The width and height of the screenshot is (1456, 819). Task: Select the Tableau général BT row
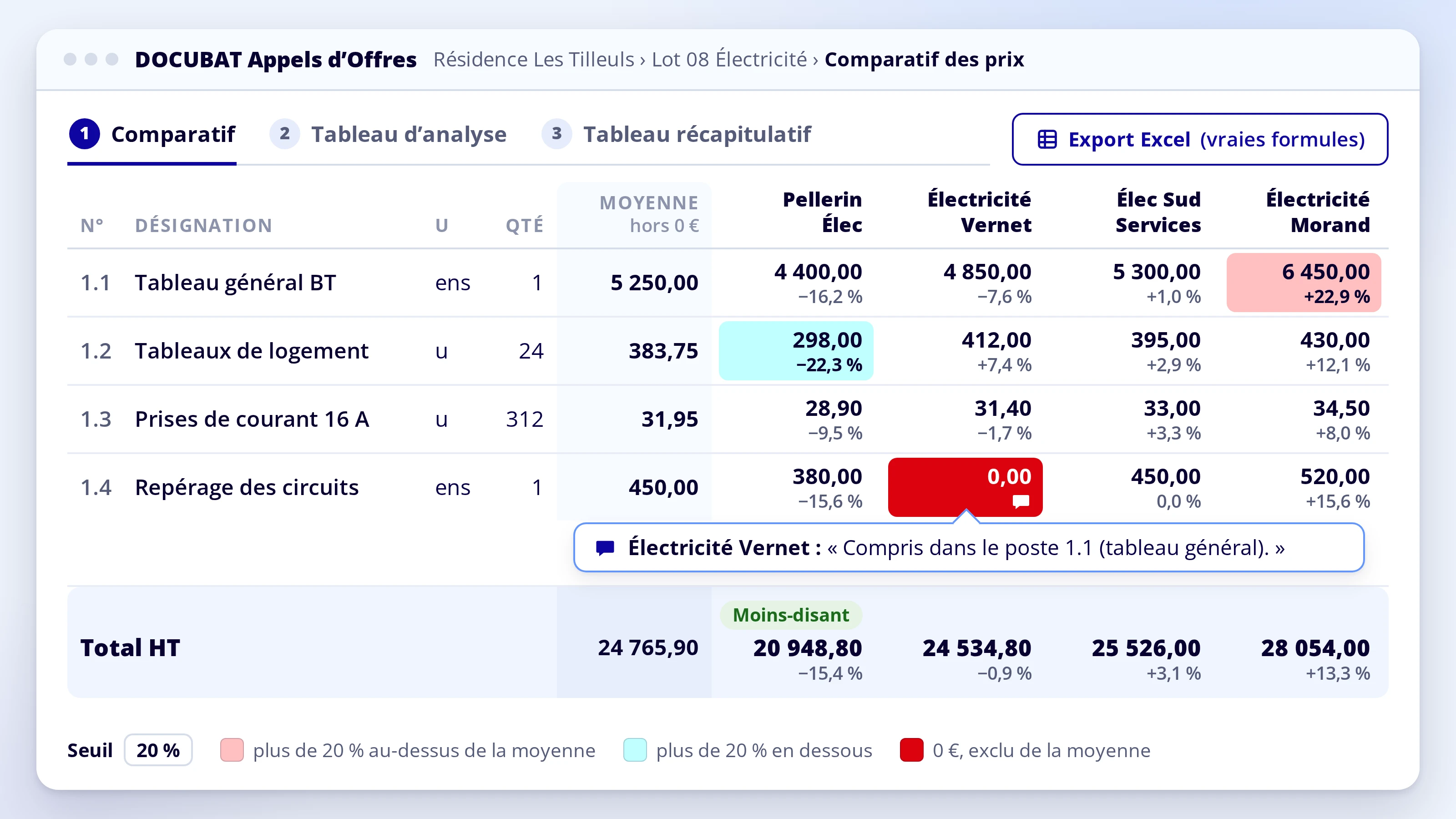click(728, 283)
